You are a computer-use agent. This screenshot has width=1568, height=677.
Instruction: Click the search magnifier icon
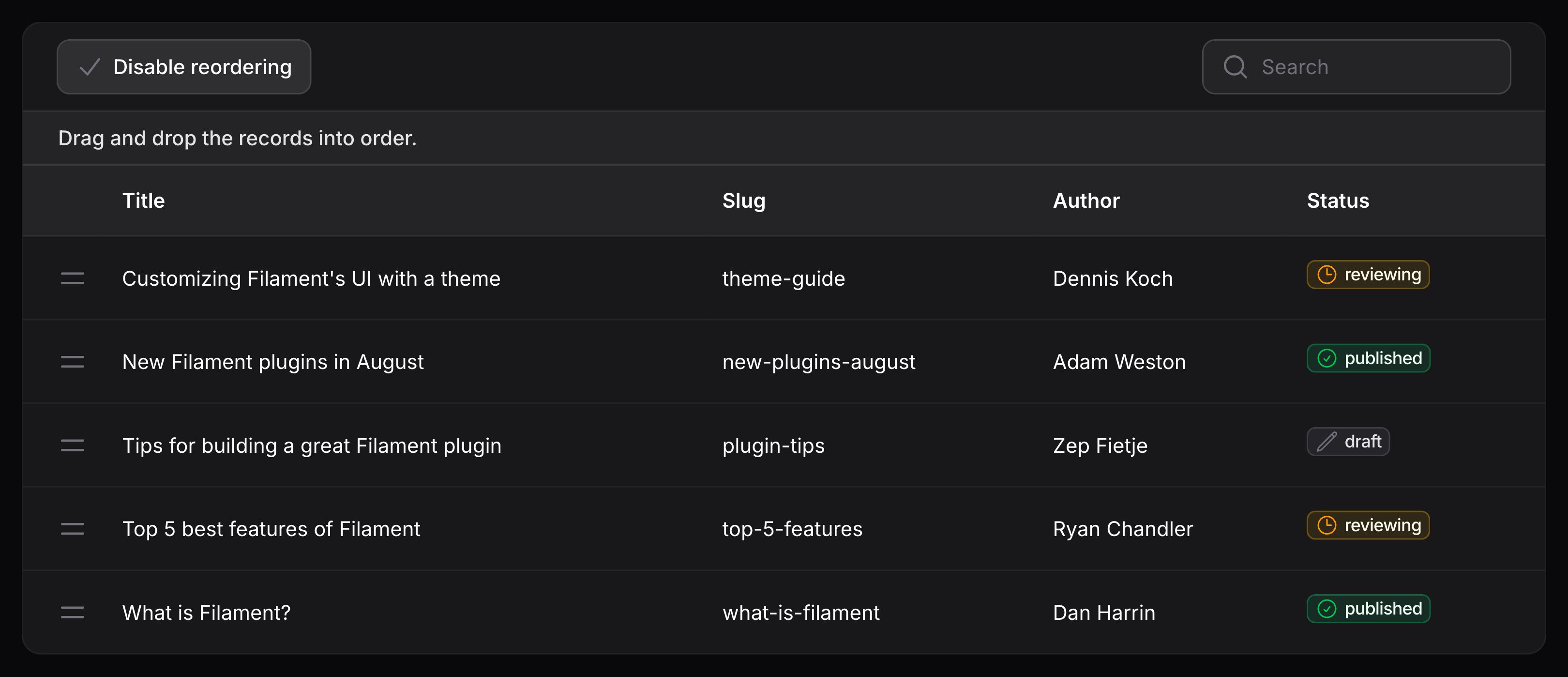coord(1235,67)
